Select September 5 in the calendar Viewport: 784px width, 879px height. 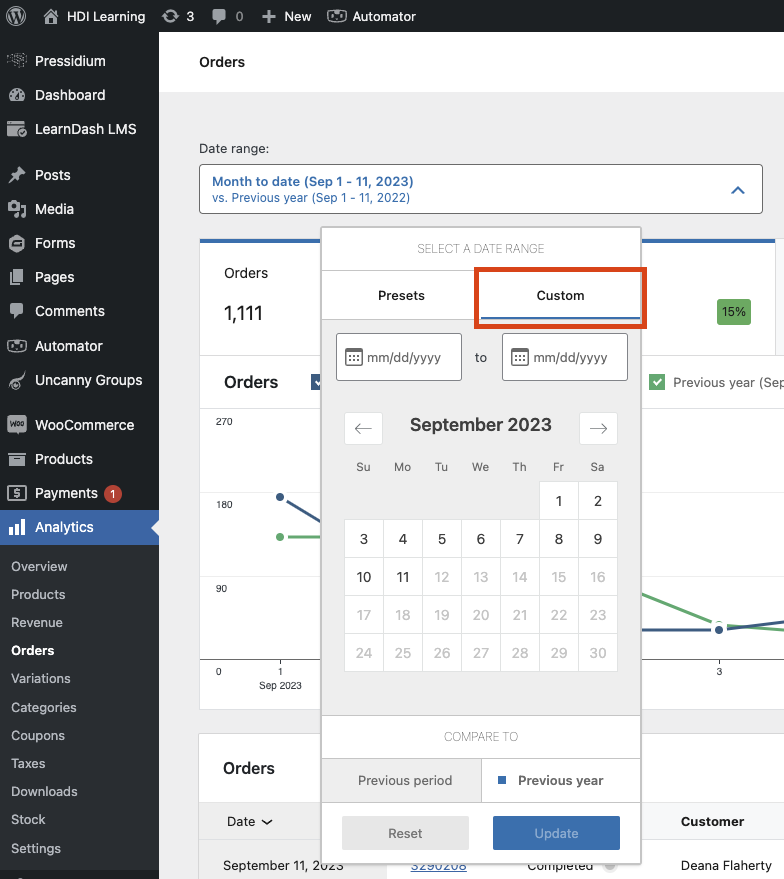[x=442, y=539]
